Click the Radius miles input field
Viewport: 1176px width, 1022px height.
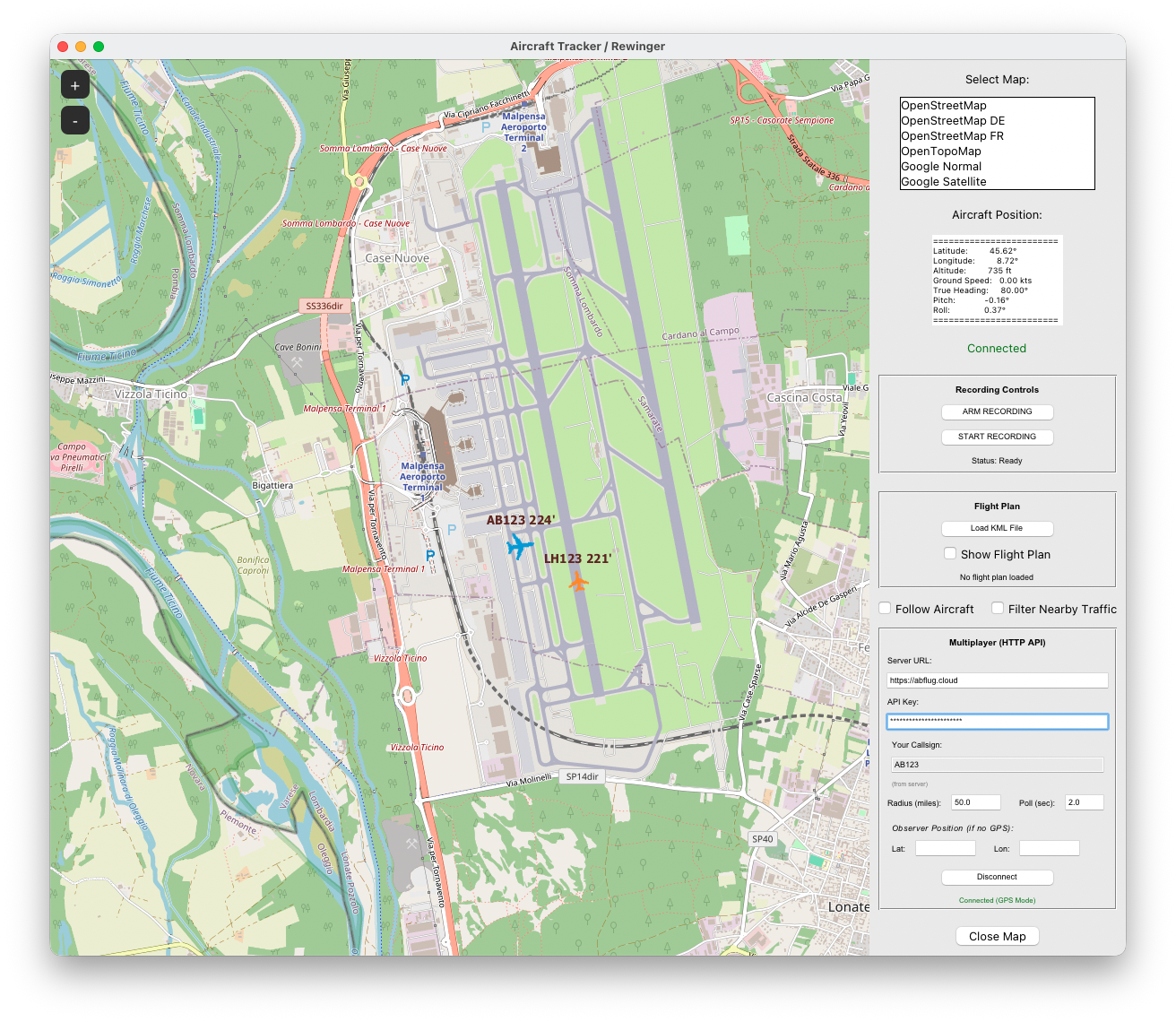pos(975,801)
